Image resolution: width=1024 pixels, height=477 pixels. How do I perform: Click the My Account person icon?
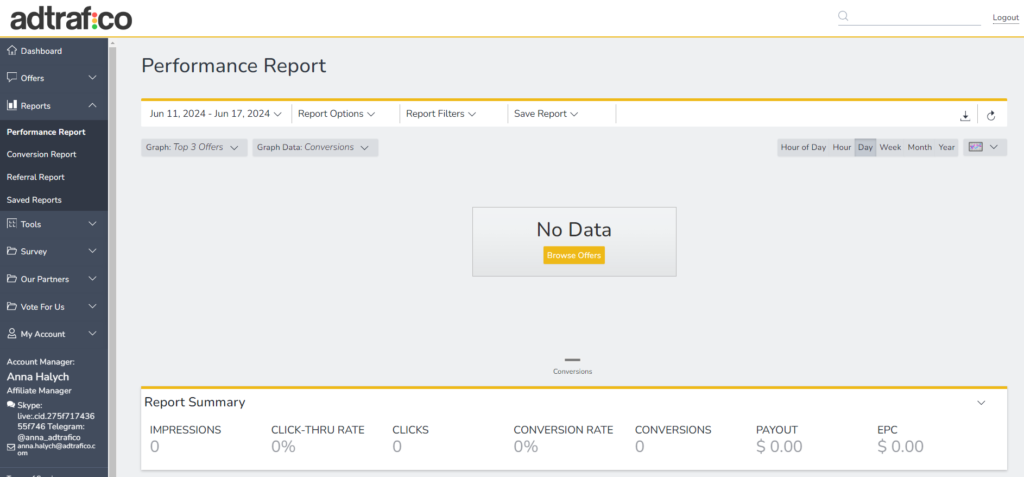point(12,333)
